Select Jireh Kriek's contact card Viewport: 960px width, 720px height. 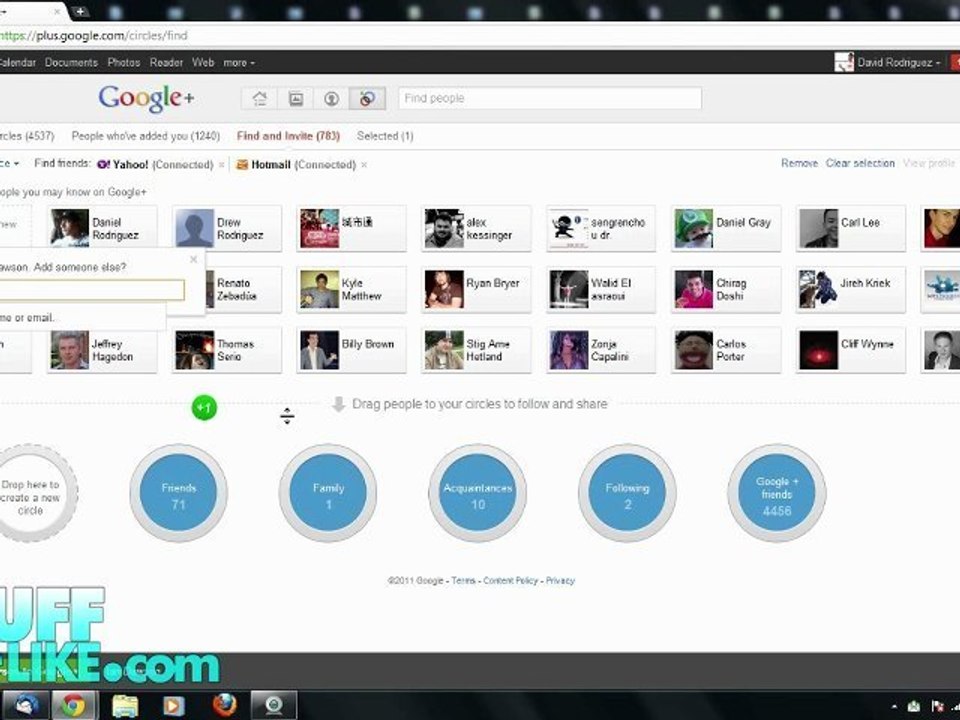[x=850, y=290]
